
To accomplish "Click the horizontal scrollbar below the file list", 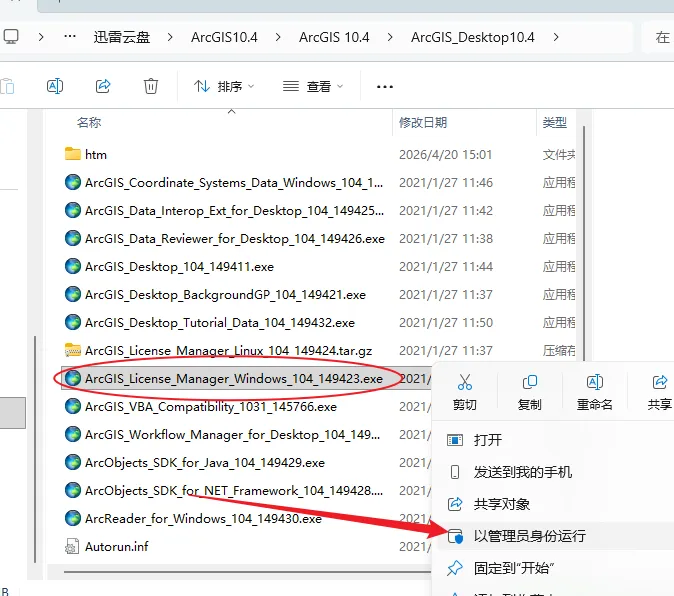I will [x=247, y=572].
